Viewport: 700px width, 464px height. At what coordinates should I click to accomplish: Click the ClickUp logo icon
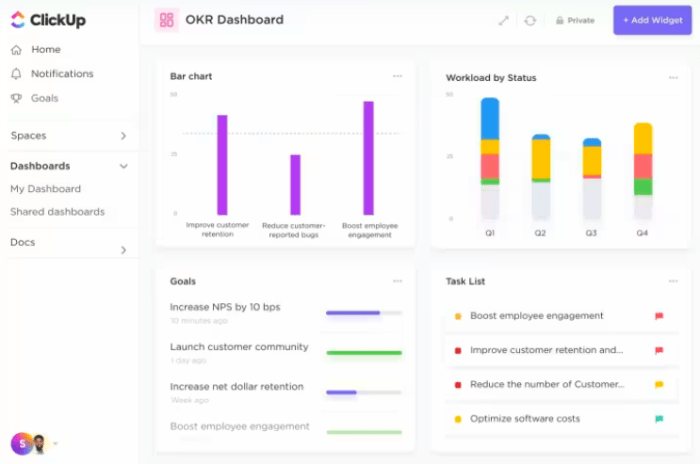[x=17, y=20]
